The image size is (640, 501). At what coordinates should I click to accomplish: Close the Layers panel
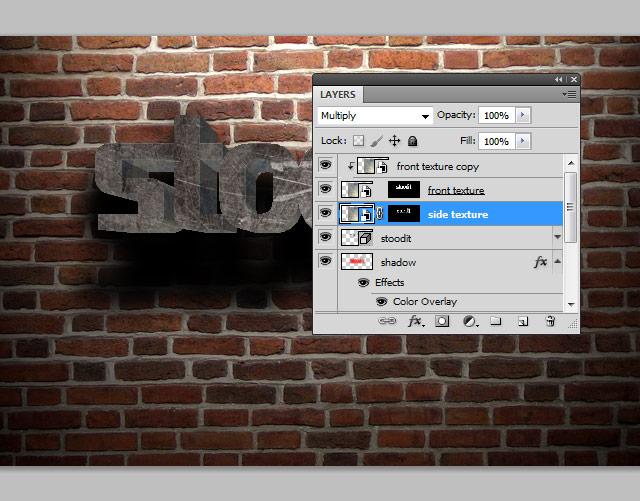574,80
